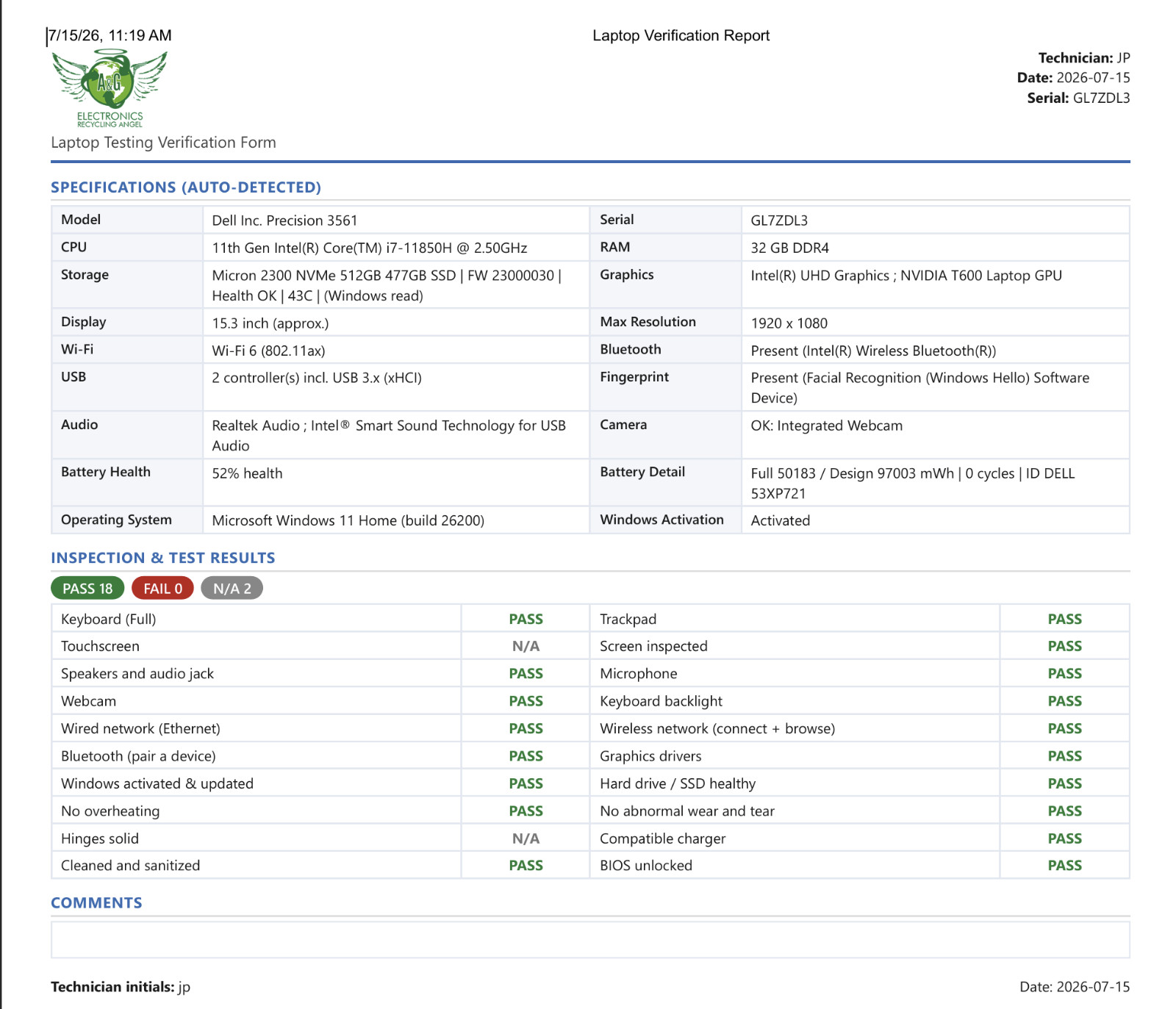Click the 'Cleaned and sanitized' row label
The width and height of the screenshot is (1176, 1009).
point(130,866)
